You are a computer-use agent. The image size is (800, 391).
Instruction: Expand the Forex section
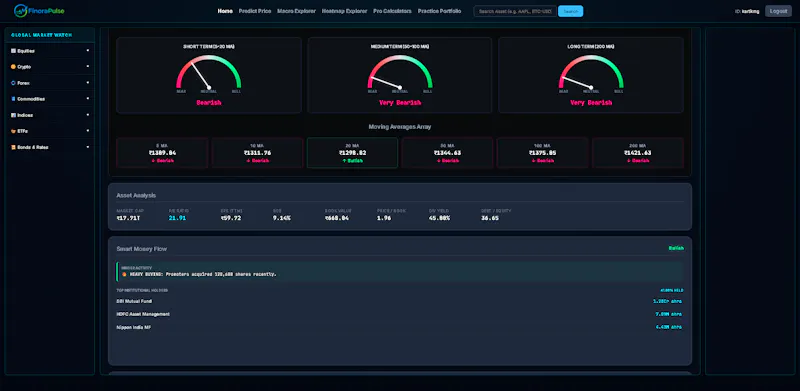tap(88, 82)
